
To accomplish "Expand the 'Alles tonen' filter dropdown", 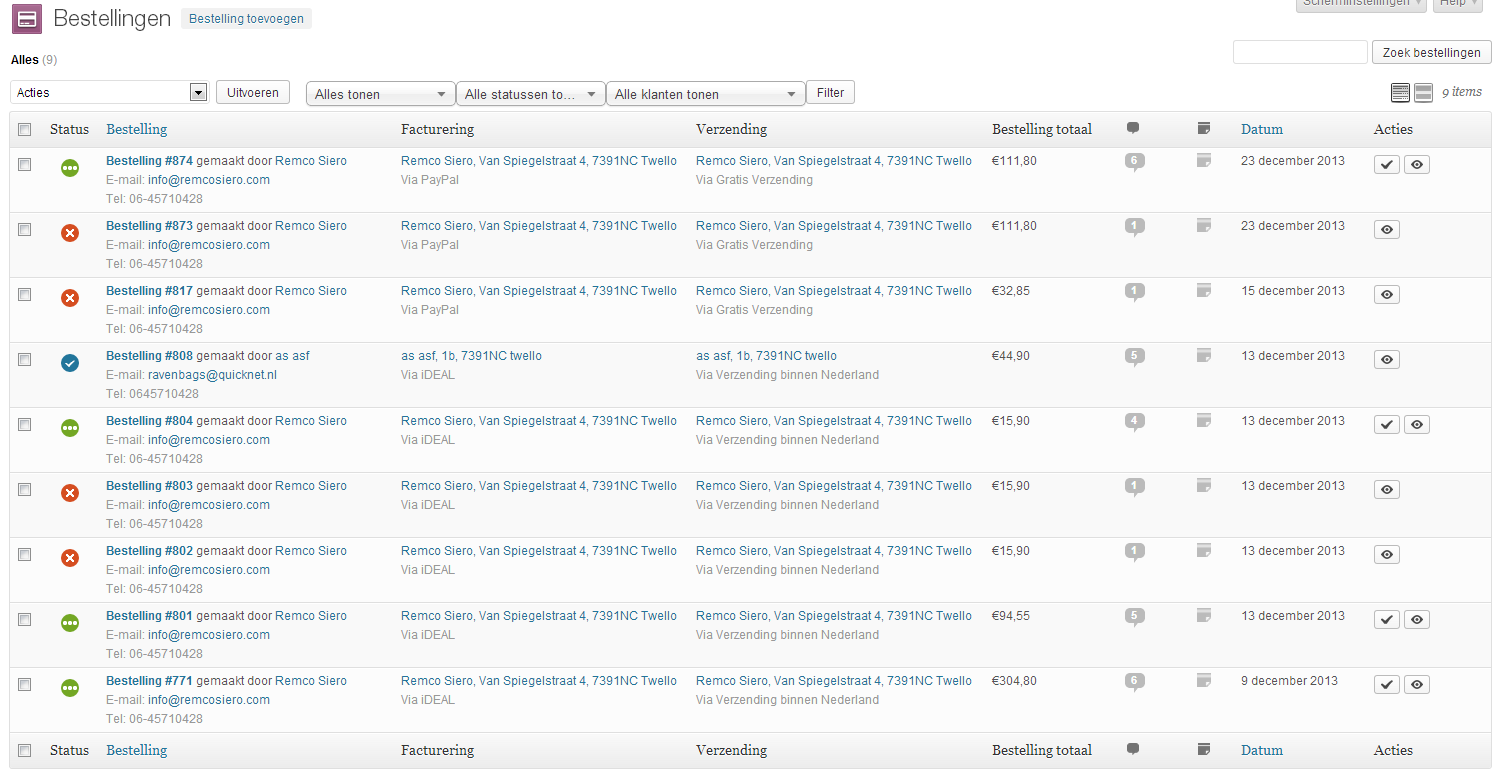I will (x=380, y=94).
